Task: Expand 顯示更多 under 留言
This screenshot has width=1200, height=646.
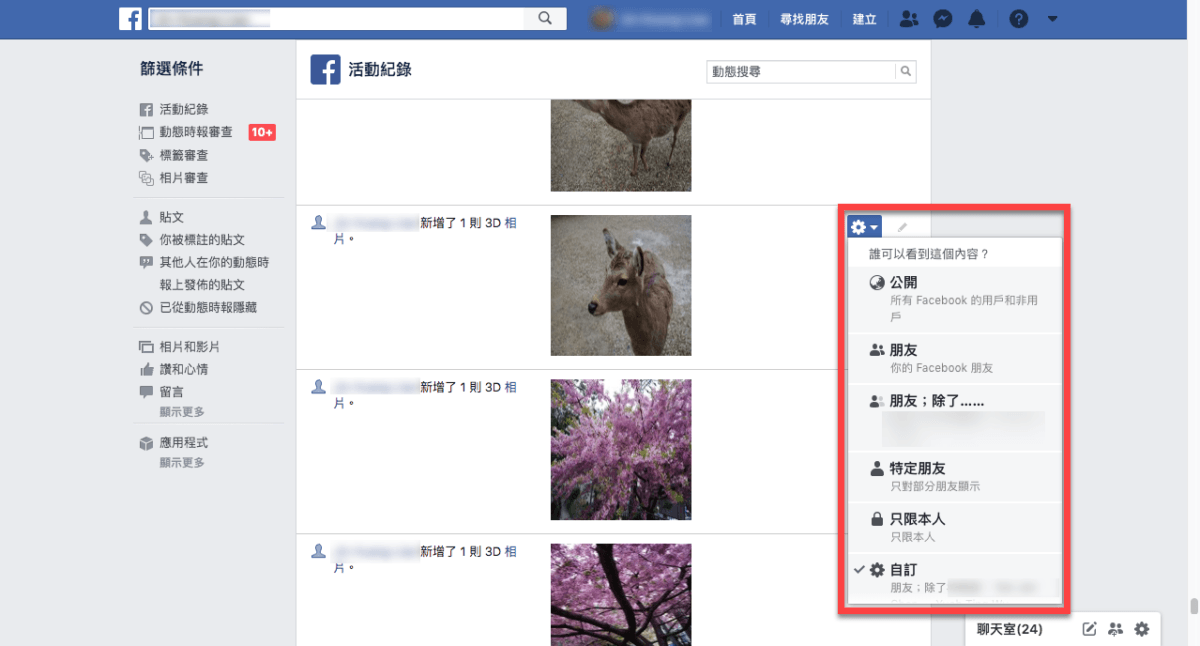Action: click(182, 412)
